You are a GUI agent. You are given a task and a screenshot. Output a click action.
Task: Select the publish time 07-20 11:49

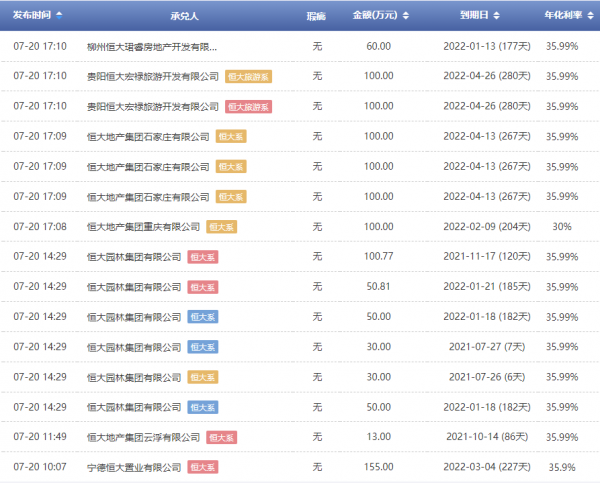tap(40, 437)
